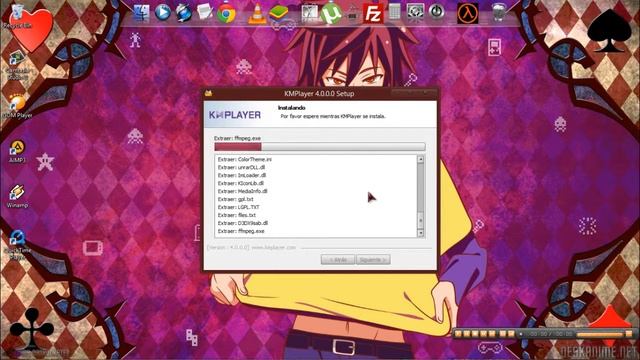Select 'Extraer: MediaInfo.dll' log row
The image size is (640, 360).
[x=242, y=191]
